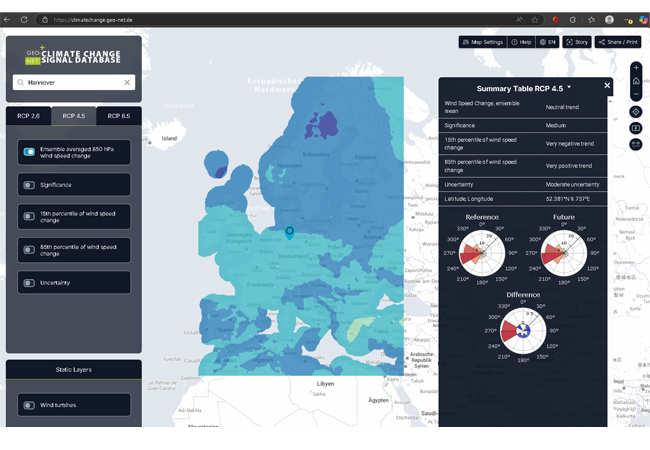Turn on the Uncertainty layer
650x450 pixels.
29,283
